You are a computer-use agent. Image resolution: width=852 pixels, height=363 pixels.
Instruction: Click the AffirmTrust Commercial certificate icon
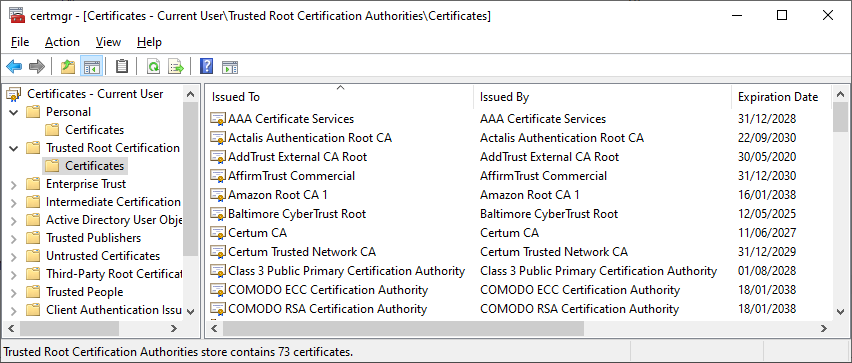pos(218,176)
